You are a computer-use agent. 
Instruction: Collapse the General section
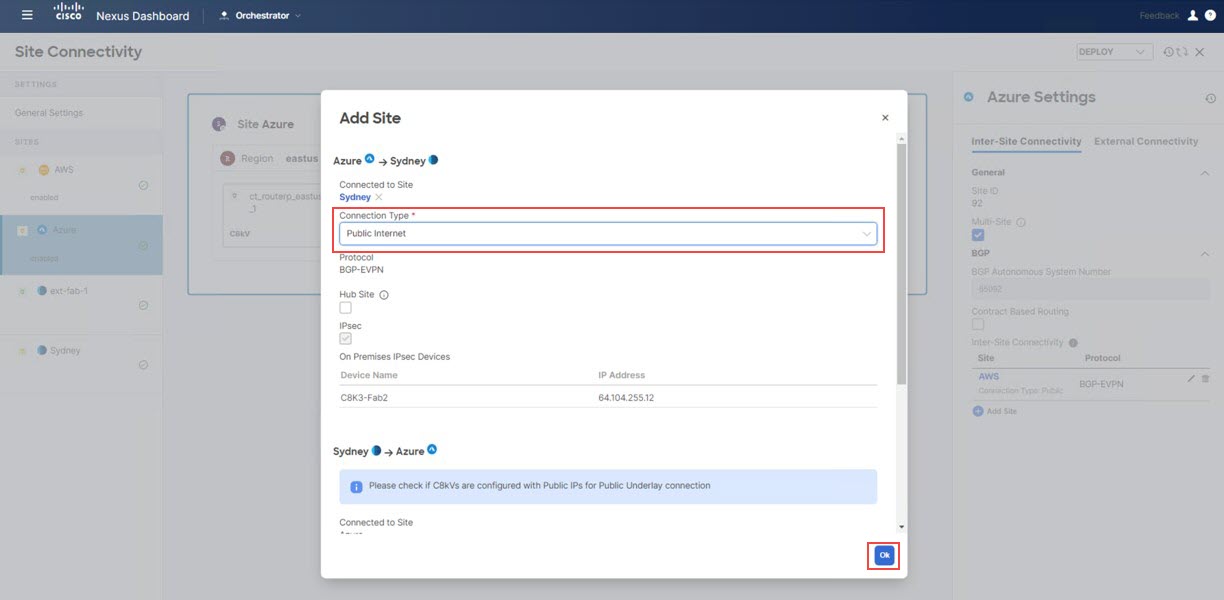1204,173
